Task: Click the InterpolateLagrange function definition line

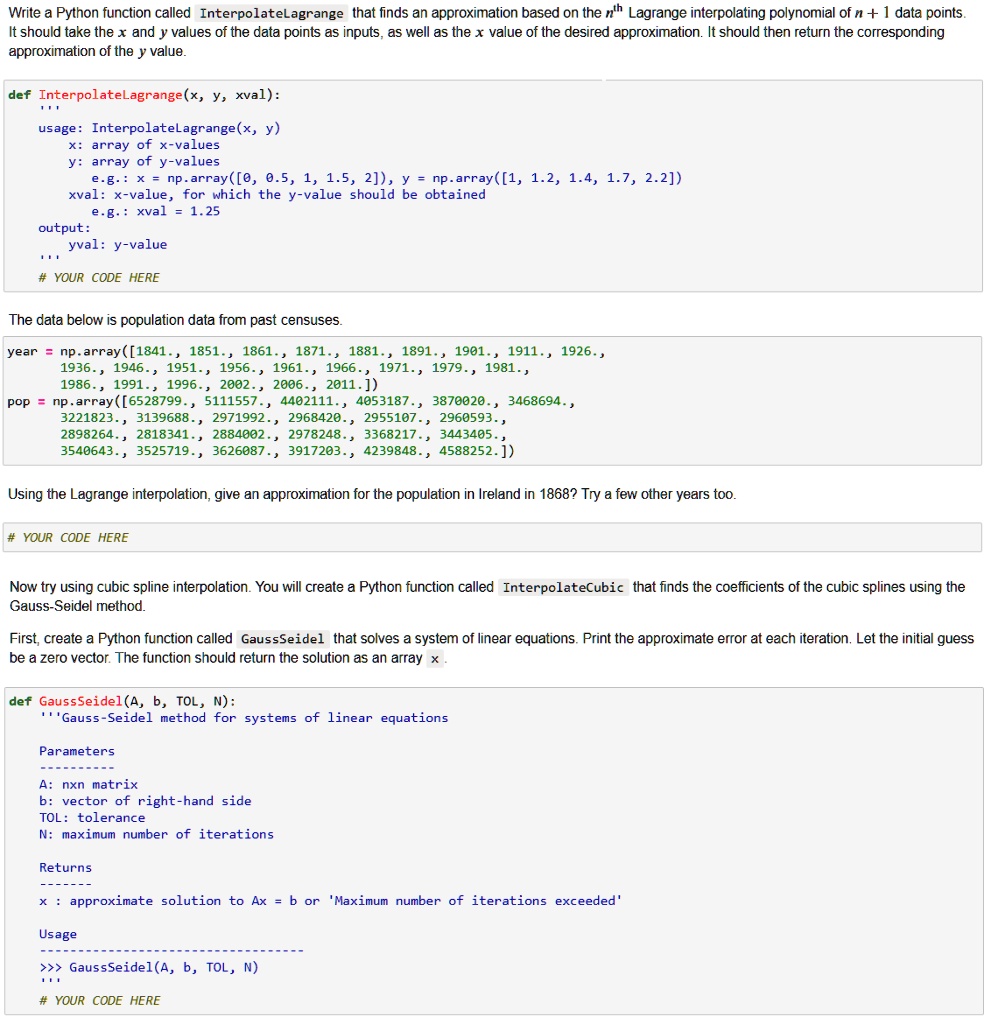Action: (144, 95)
